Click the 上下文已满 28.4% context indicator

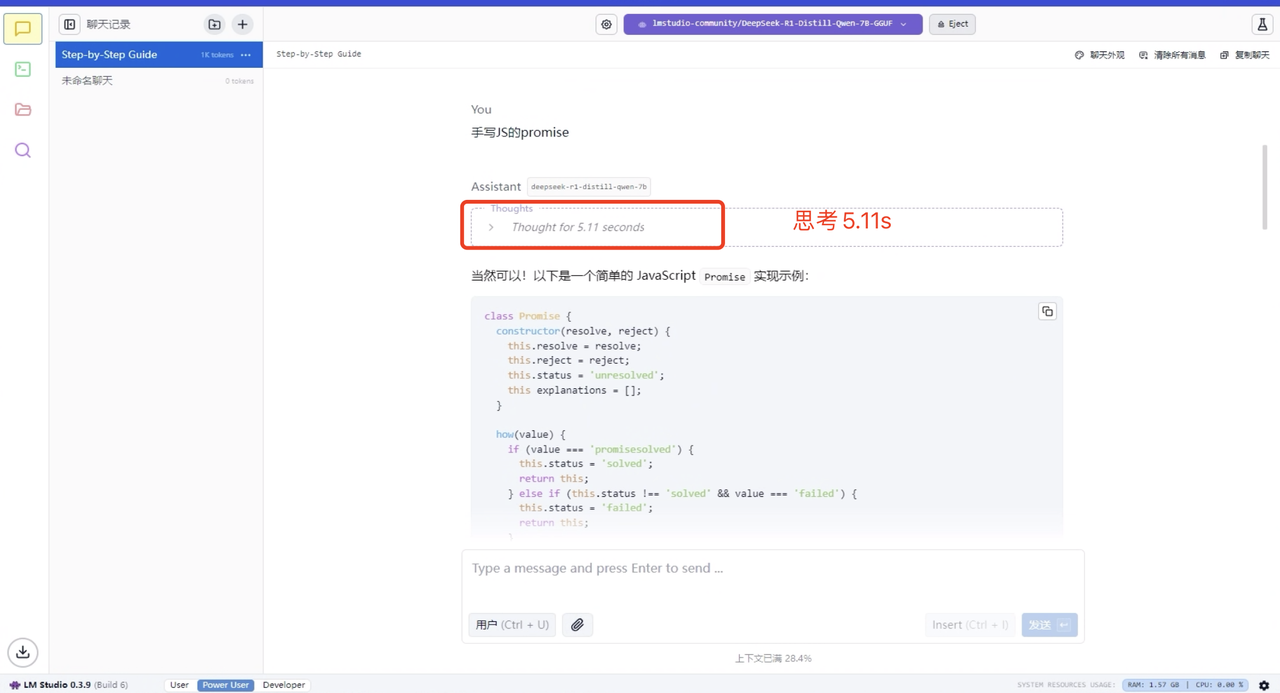(773, 658)
